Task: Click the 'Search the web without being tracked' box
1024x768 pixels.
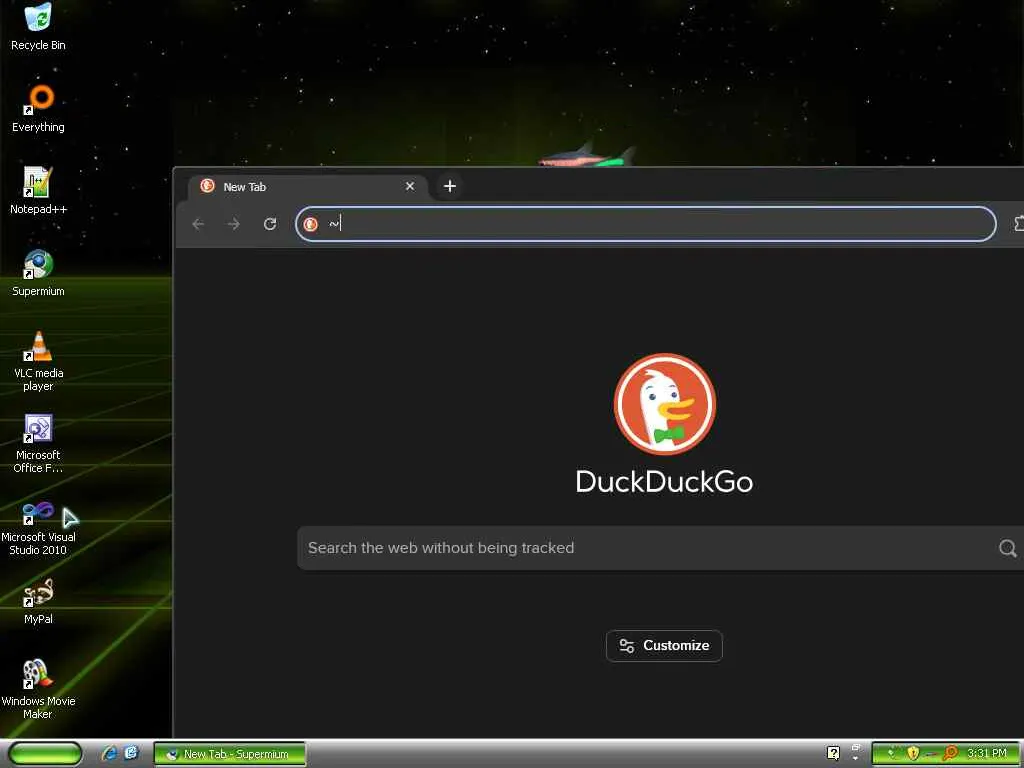Action: [660, 548]
